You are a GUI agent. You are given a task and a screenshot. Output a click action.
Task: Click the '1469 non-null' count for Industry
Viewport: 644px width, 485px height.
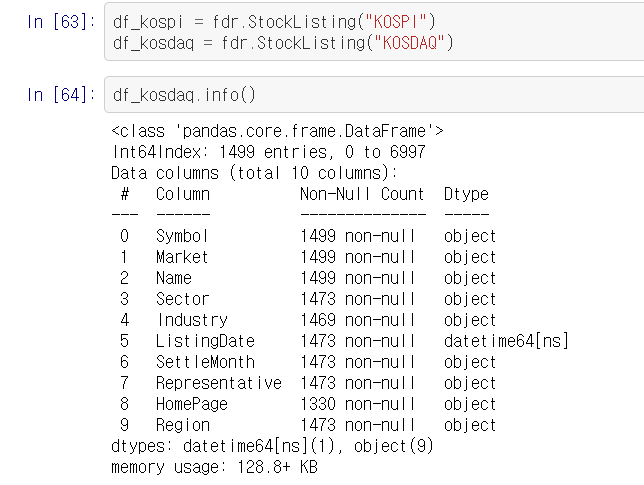[x=357, y=320]
